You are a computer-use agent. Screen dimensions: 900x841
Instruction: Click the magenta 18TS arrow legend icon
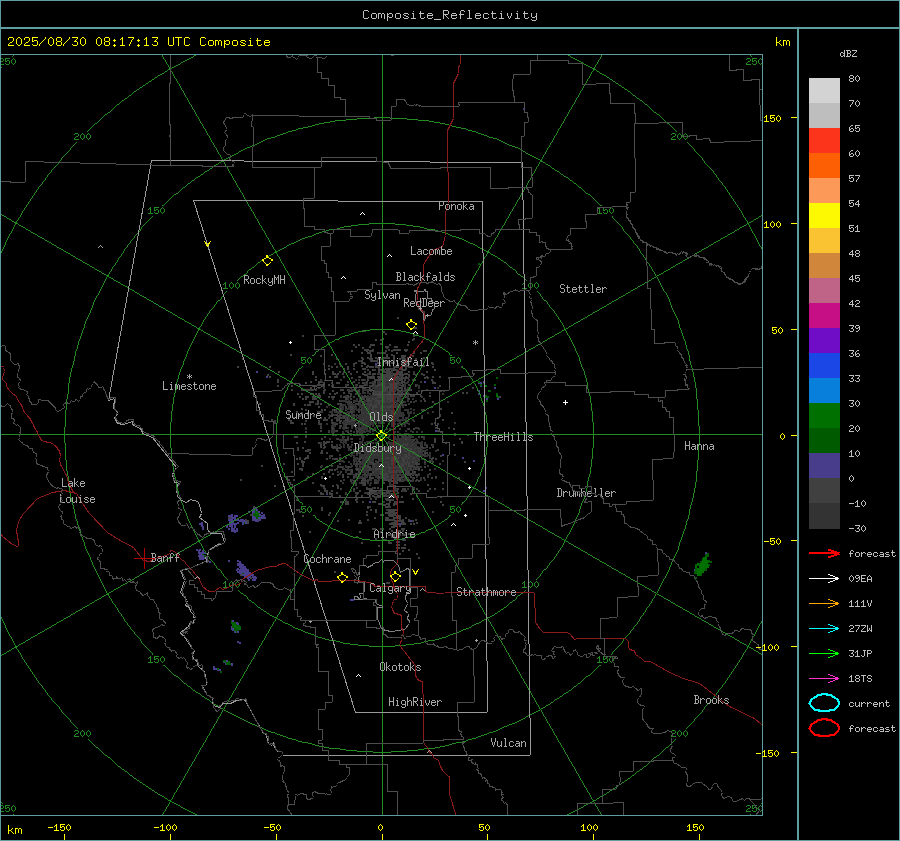click(x=824, y=679)
